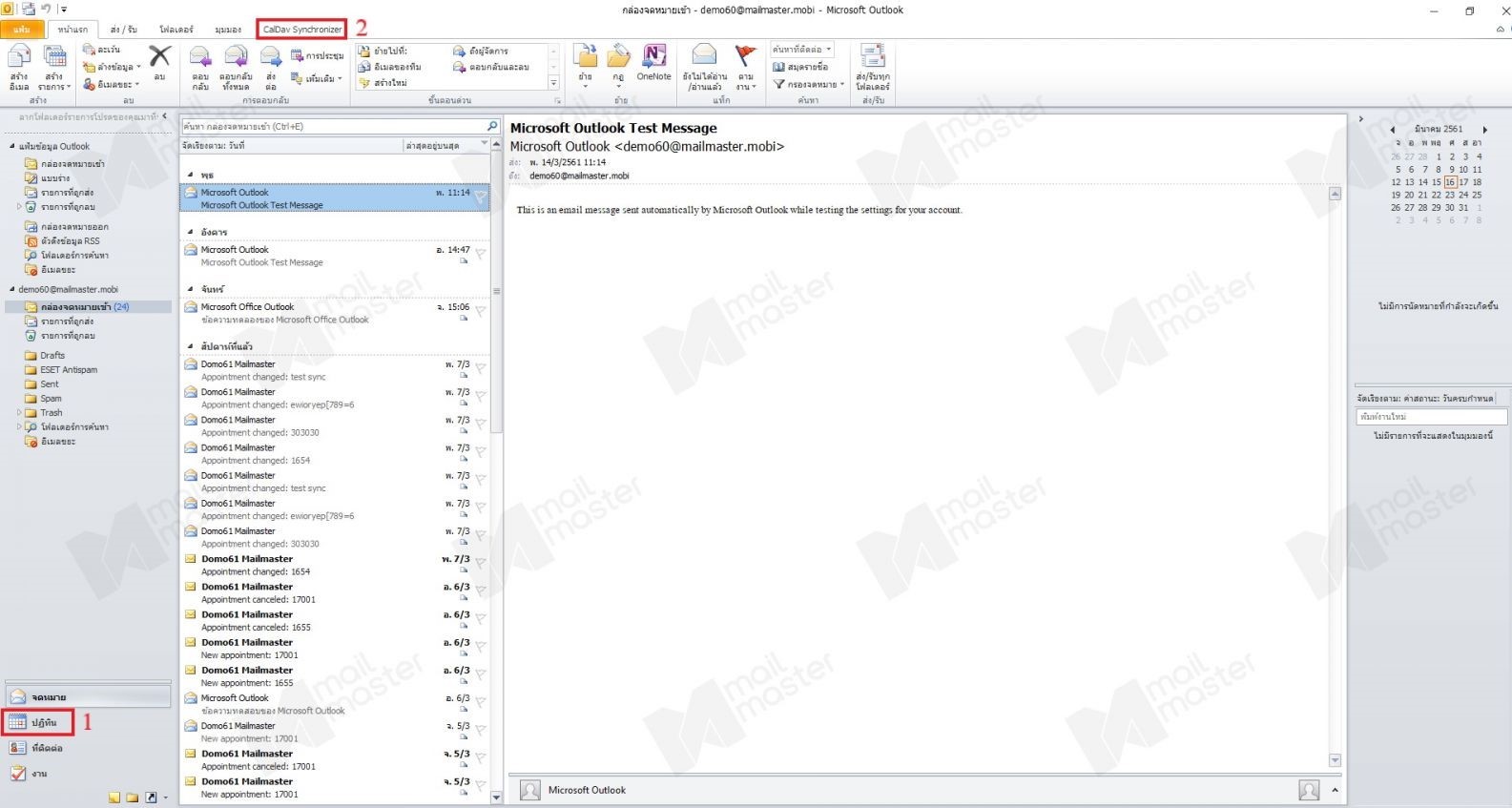Collapse the แฟ้มข้อมูล Outlook data file tree
The height and width of the screenshot is (808, 1512).
coord(12,146)
